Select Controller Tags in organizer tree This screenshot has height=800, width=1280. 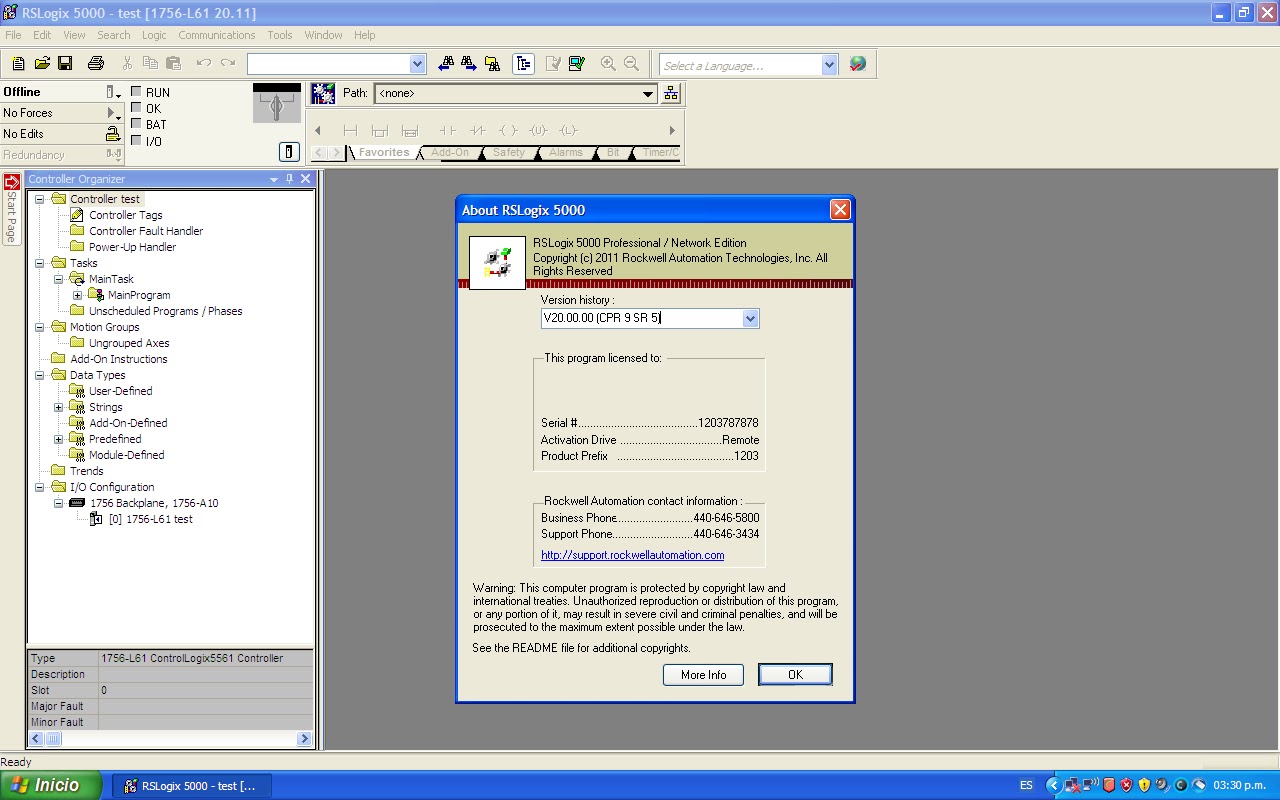pos(125,215)
